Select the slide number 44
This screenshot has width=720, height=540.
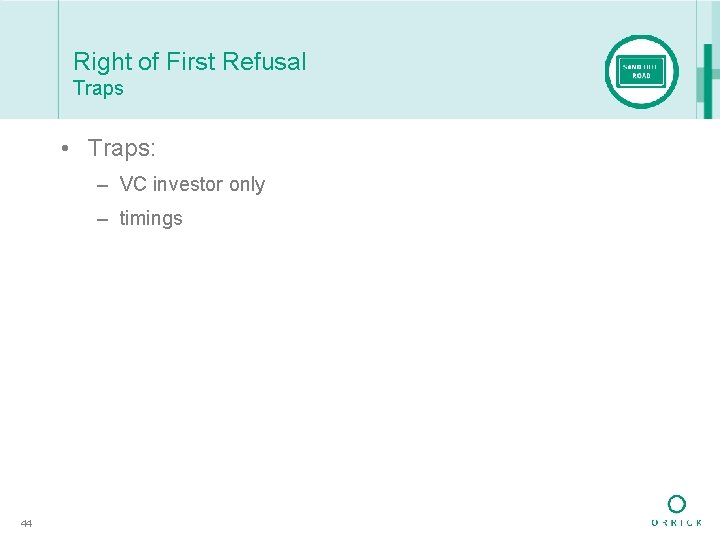(x=27, y=523)
